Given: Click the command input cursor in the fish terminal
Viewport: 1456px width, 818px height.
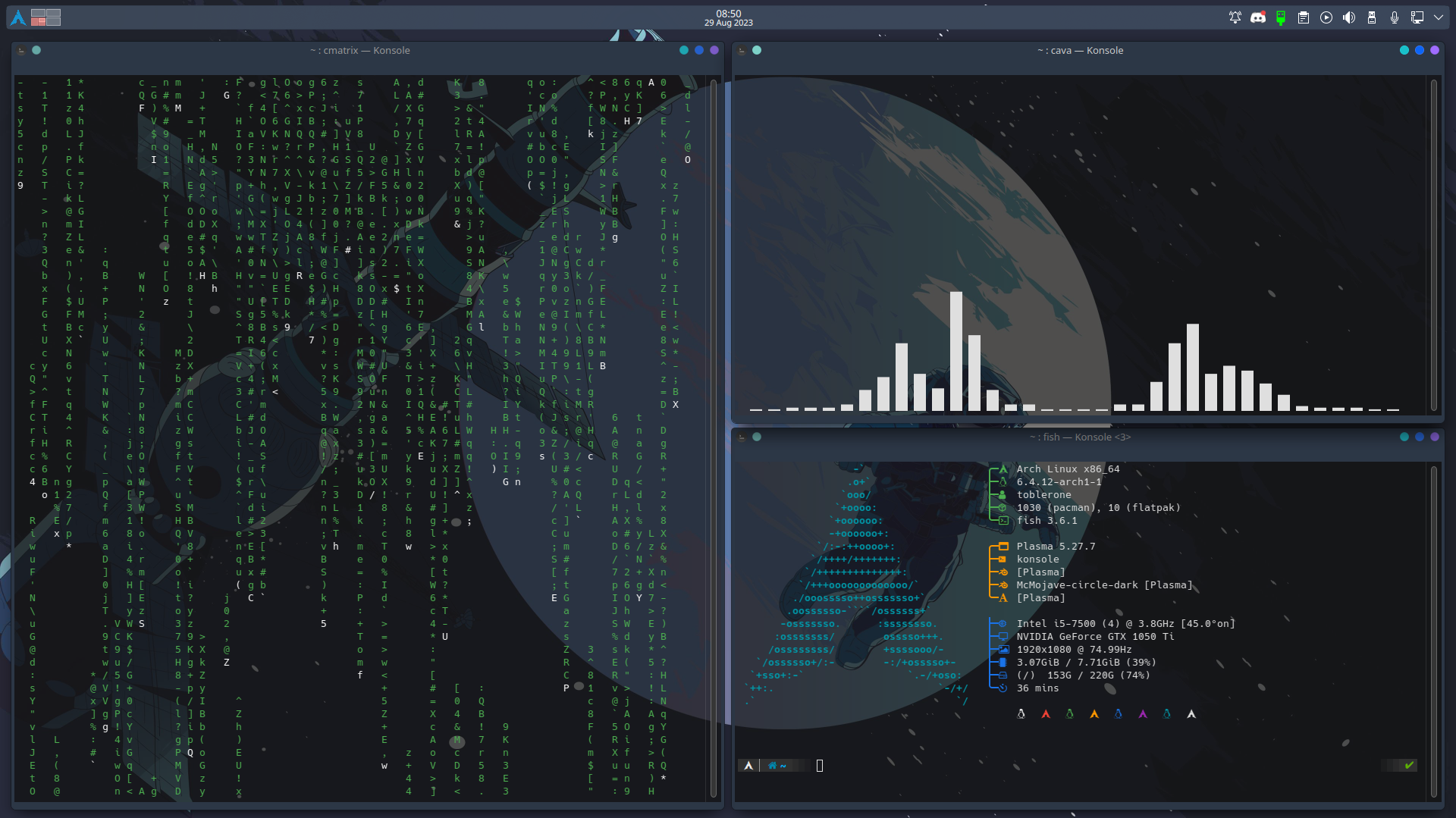Looking at the screenshot, I should [819, 766].
